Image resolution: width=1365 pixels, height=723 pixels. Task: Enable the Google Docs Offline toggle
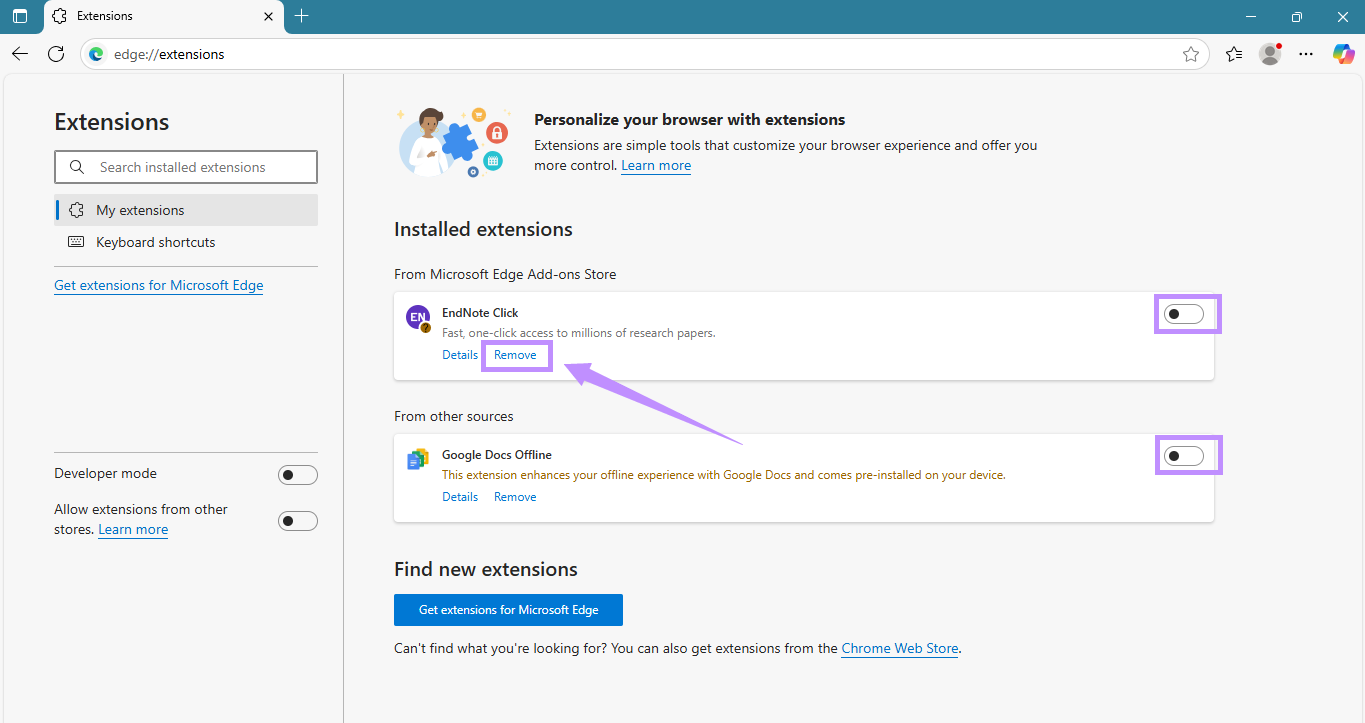tap(1184, 456)
